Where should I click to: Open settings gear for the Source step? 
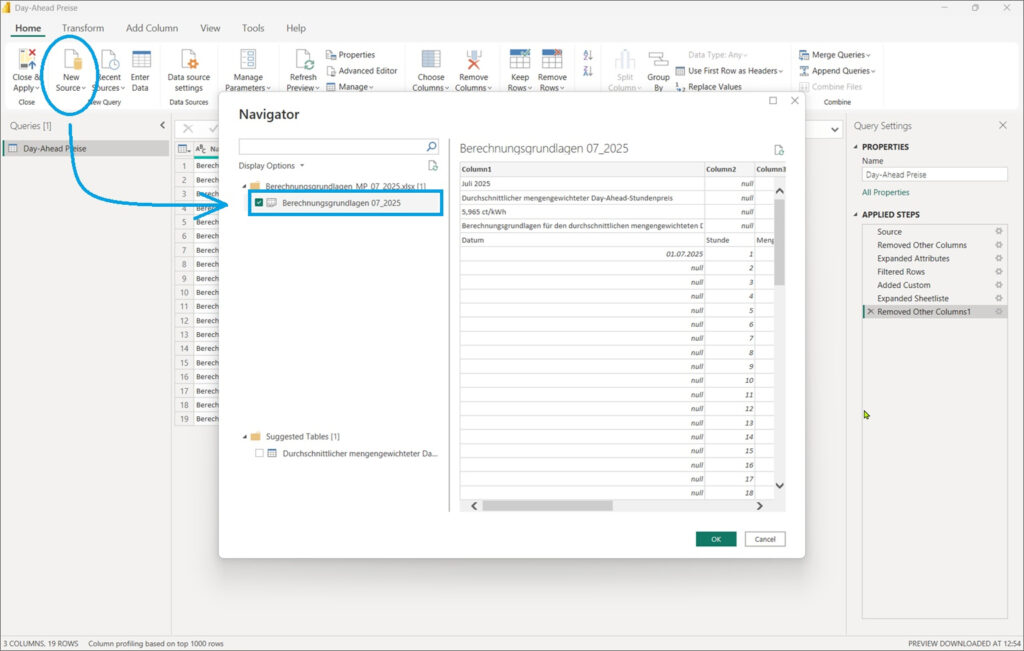(x=999, y=231)
